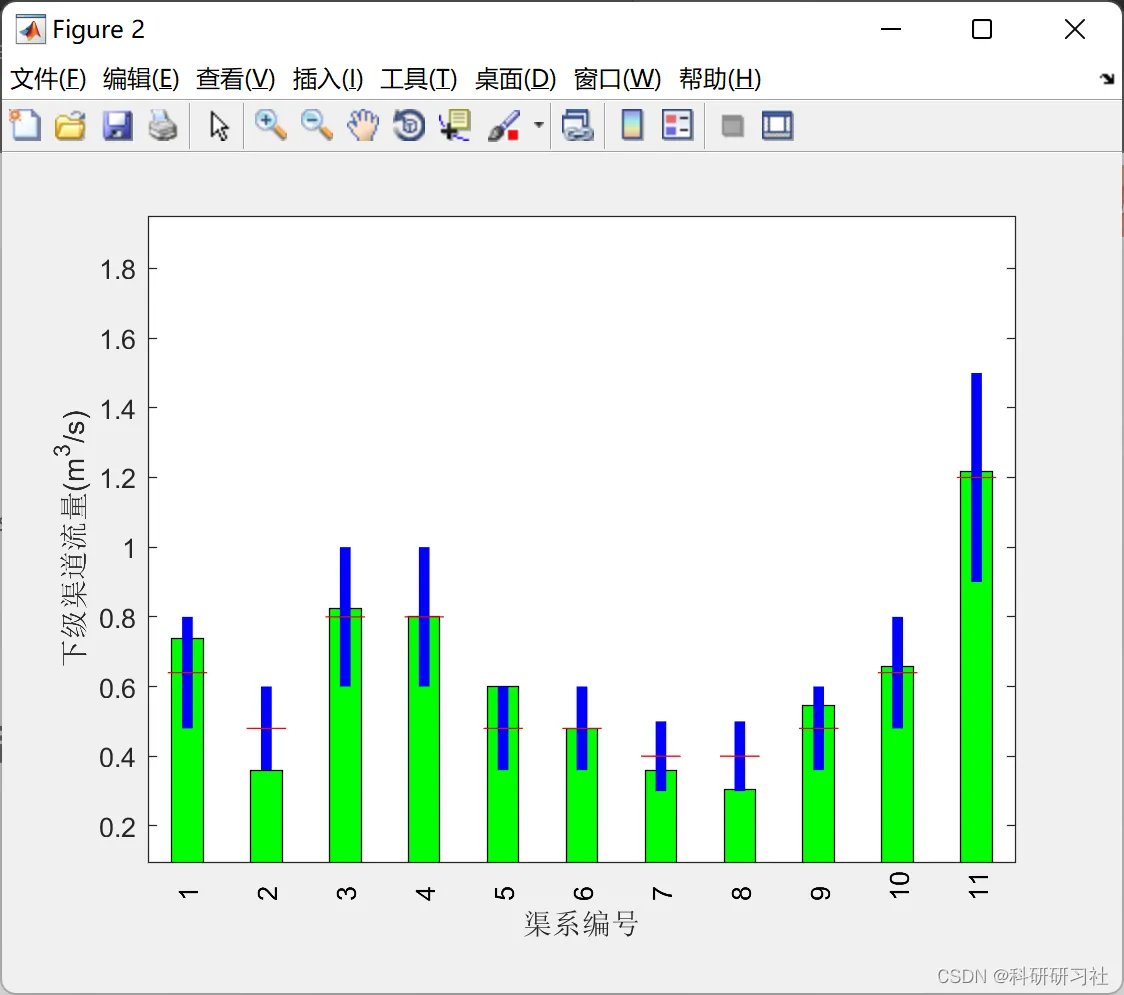Print the figure with the printer icon
Screen dimensions: 1124x995
coord(163,125)
